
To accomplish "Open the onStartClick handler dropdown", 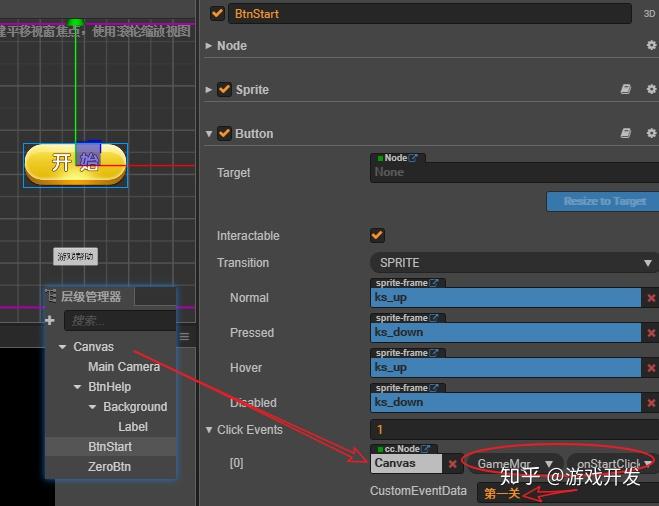I will [x=613, y=464].
